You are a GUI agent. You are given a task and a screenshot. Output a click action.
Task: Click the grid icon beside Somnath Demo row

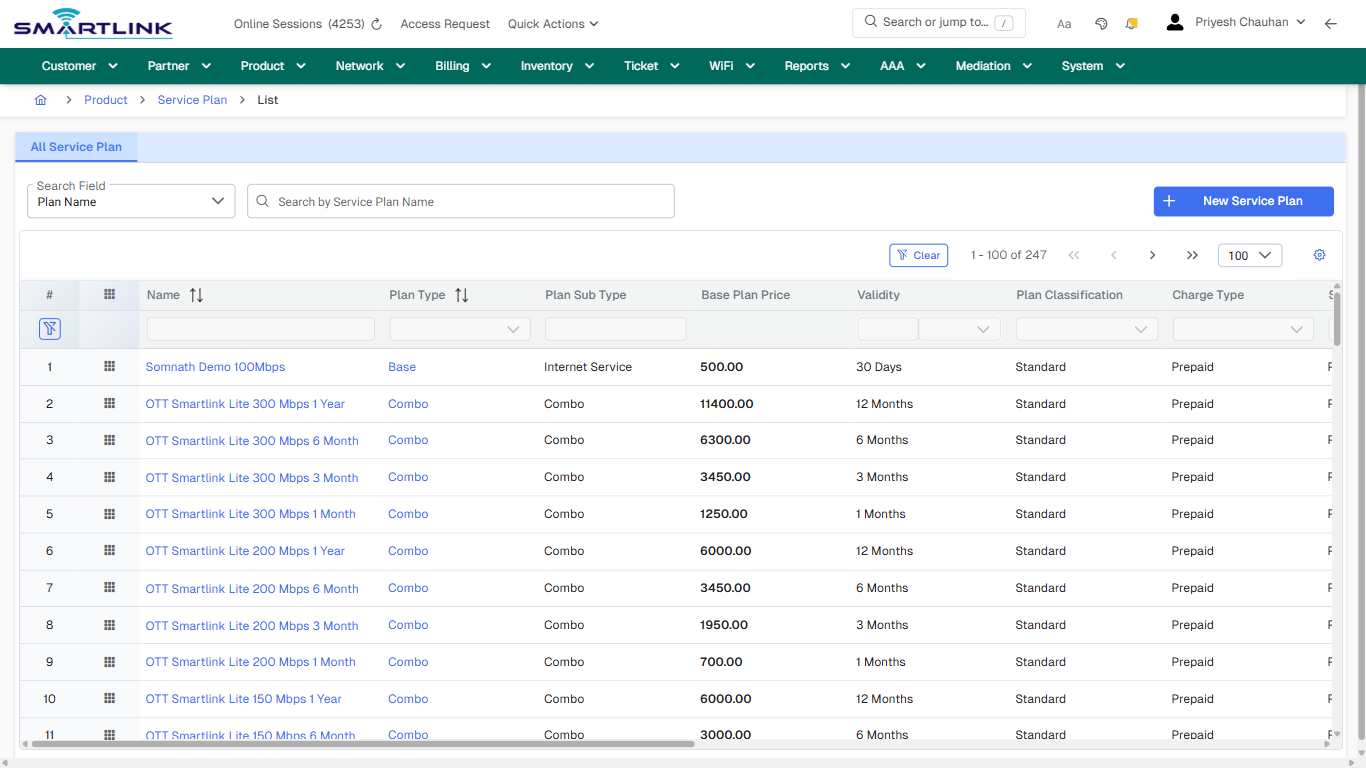click(x=109, y=367)
